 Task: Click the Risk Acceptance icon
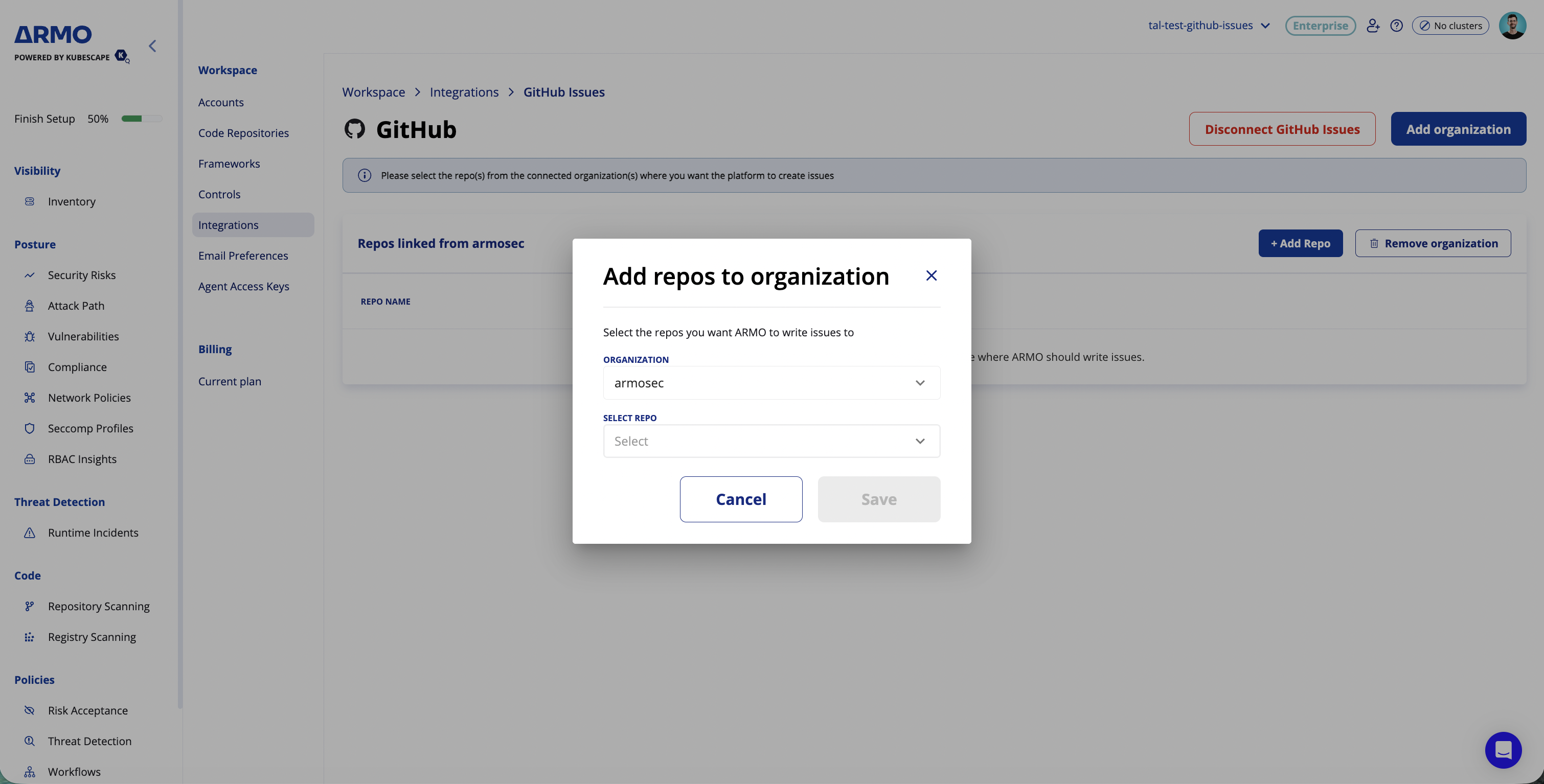pyautogui.click(x=29, y=710)
